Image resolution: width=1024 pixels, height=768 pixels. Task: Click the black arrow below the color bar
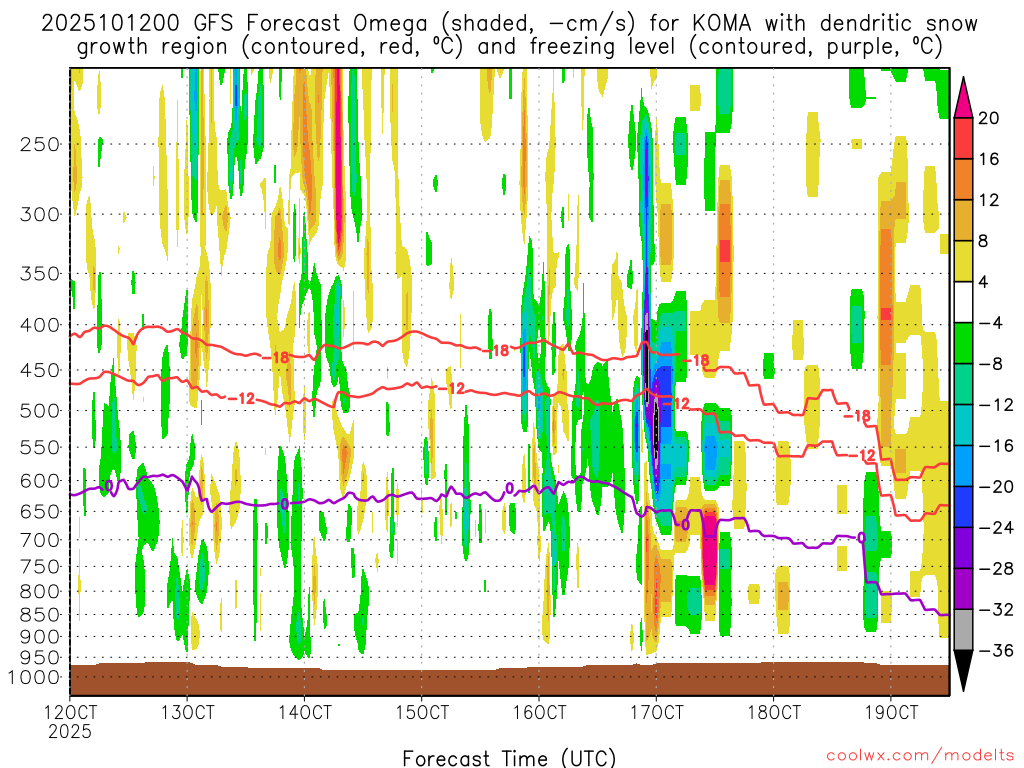pos(964,671)
